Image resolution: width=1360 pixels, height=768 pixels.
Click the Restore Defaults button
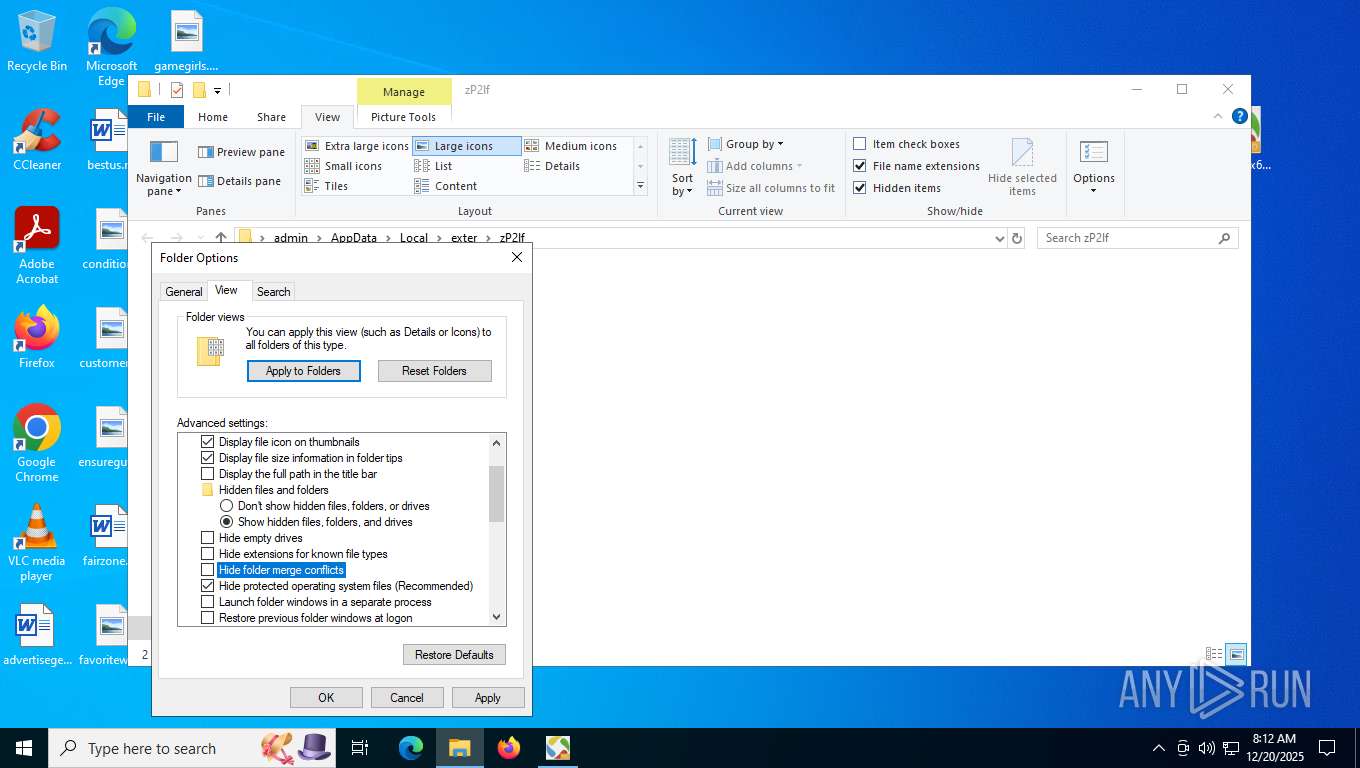tap(454, 655)
